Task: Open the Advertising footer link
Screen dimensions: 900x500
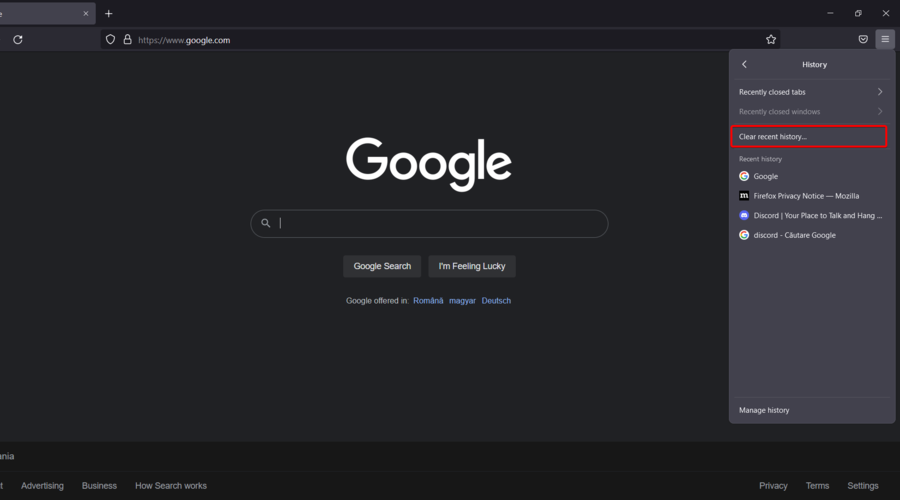Action: (42, 486)
